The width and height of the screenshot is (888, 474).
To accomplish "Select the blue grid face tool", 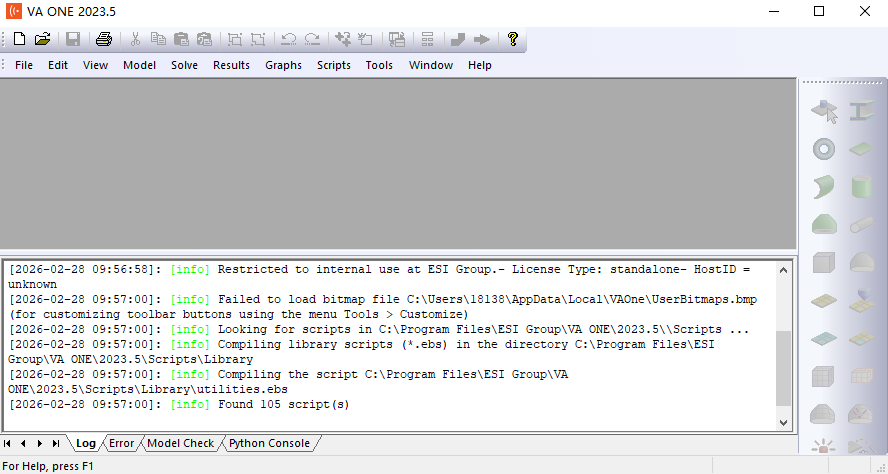I will pyautogui.click(x=824, y=339).
